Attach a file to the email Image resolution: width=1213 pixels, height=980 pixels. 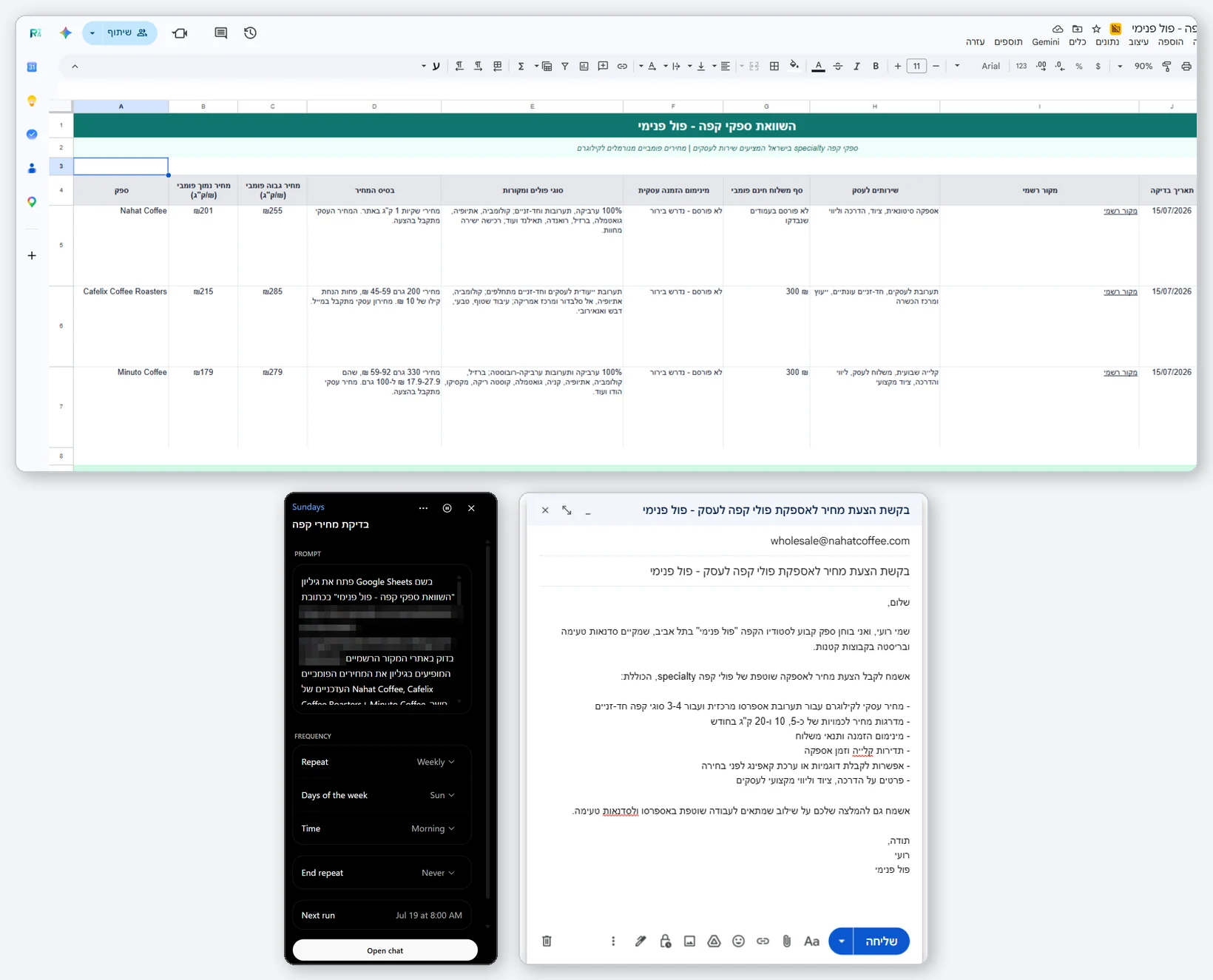(787, 941)
